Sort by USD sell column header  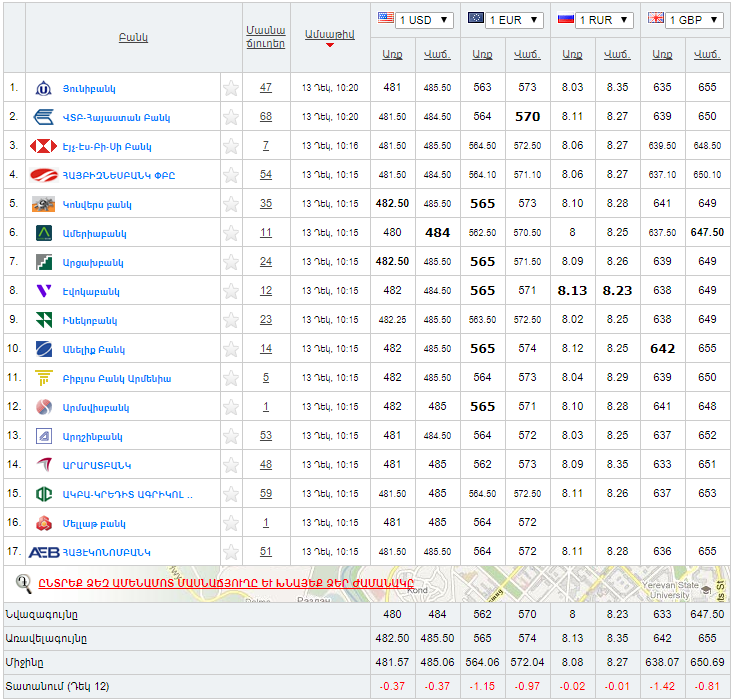437,54
